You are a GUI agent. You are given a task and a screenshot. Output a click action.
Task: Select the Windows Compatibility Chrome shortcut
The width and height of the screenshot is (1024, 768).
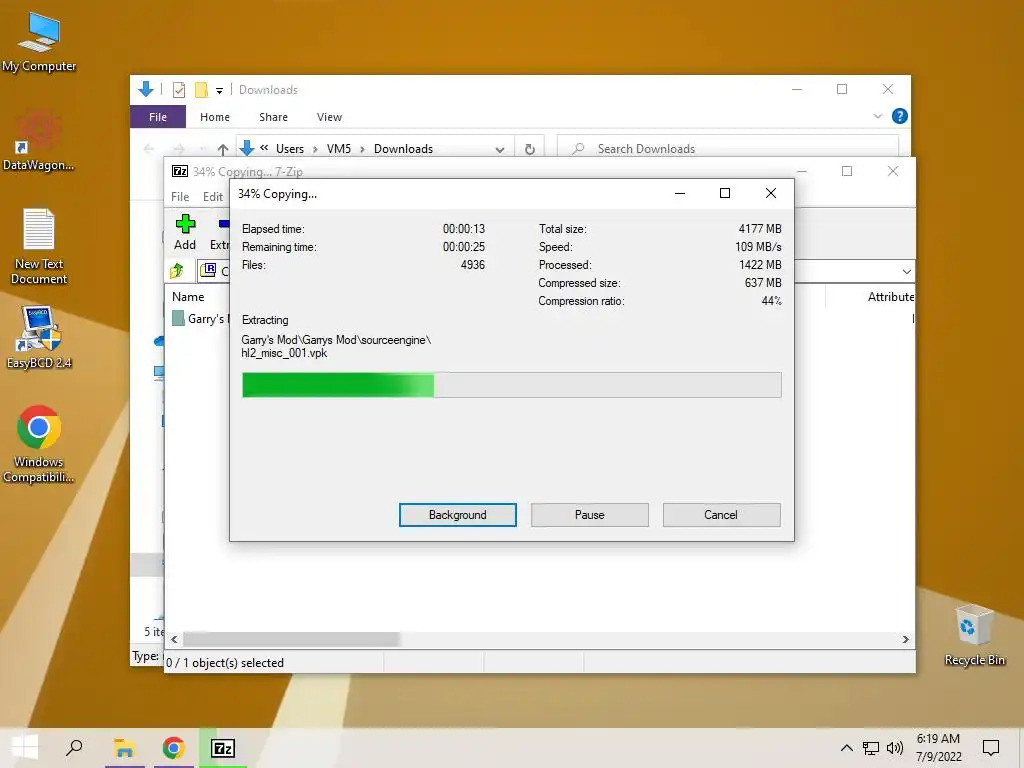pos(39,445)
